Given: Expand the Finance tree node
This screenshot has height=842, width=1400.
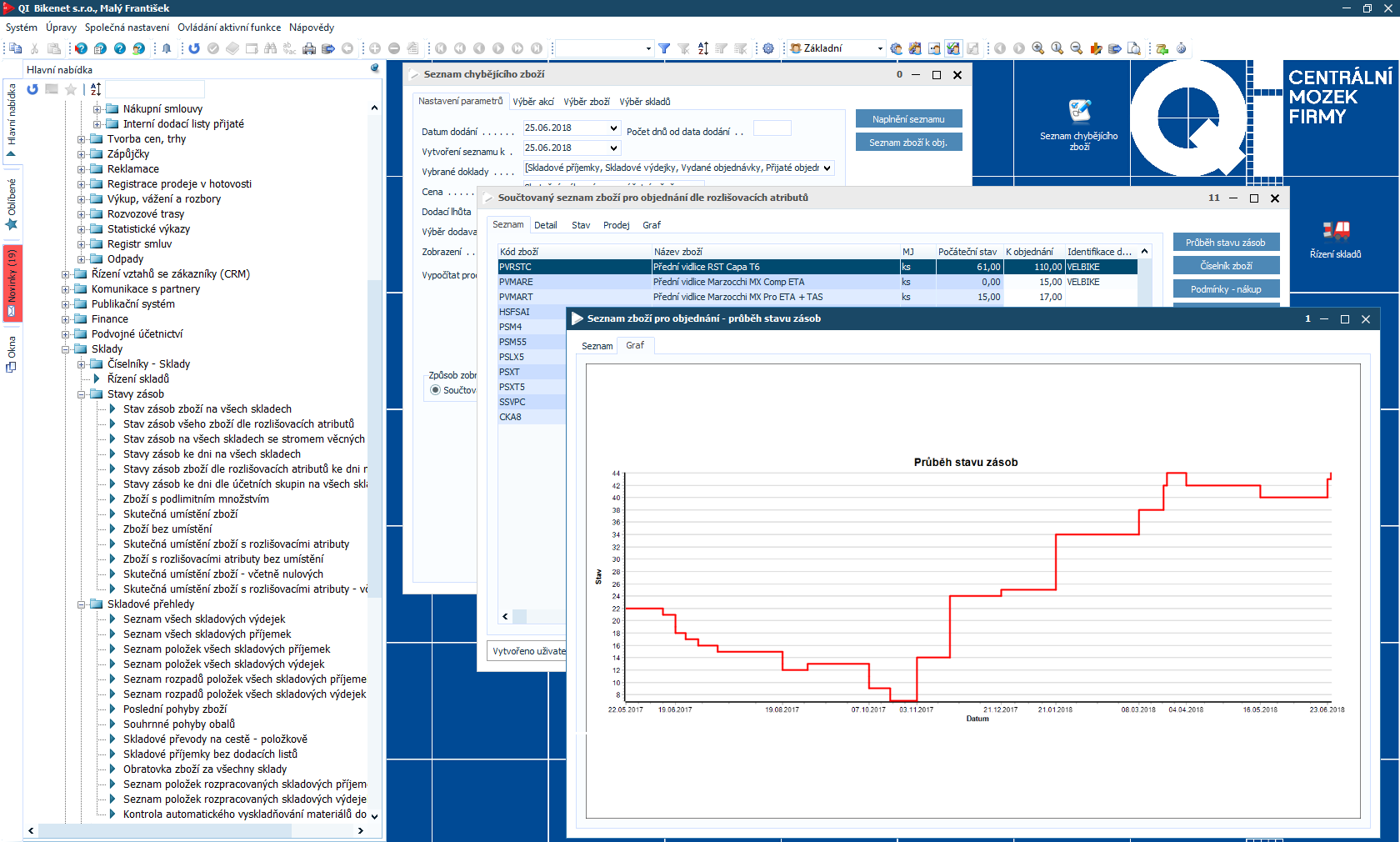Looking at the screenshot, I should pos(66,319).
